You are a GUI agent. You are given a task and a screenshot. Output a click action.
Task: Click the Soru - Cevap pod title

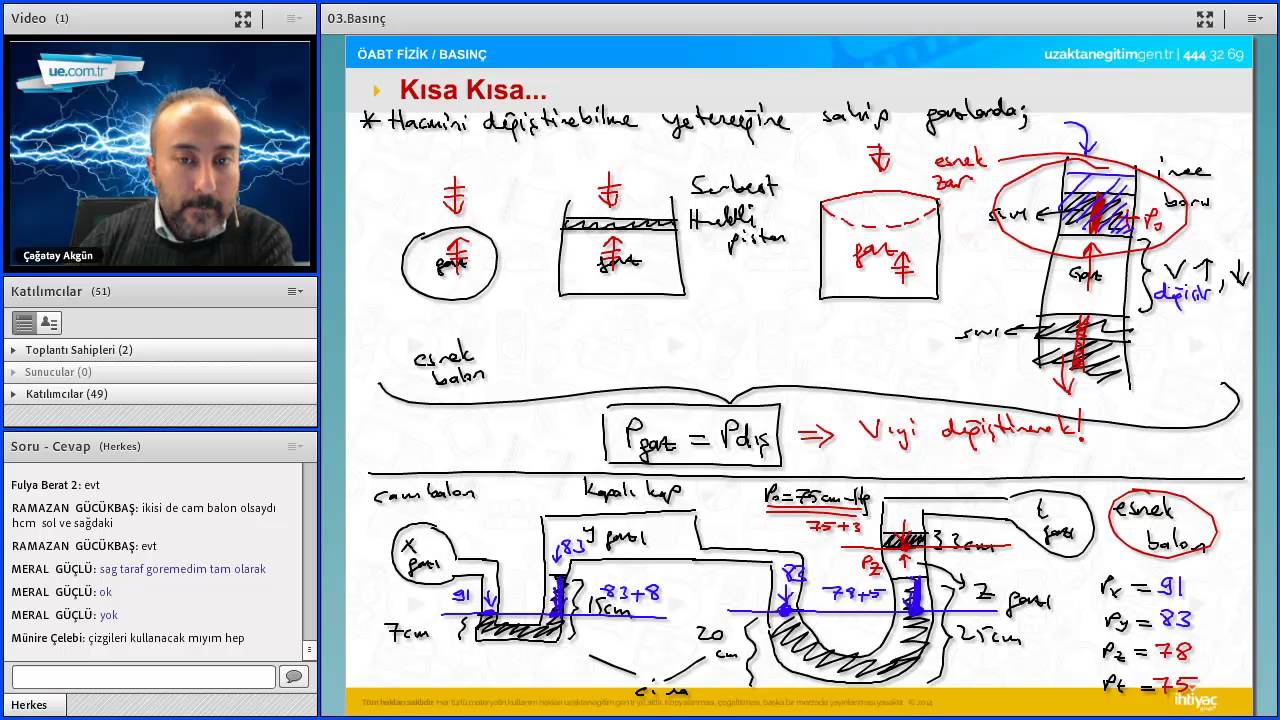(51, 446)
